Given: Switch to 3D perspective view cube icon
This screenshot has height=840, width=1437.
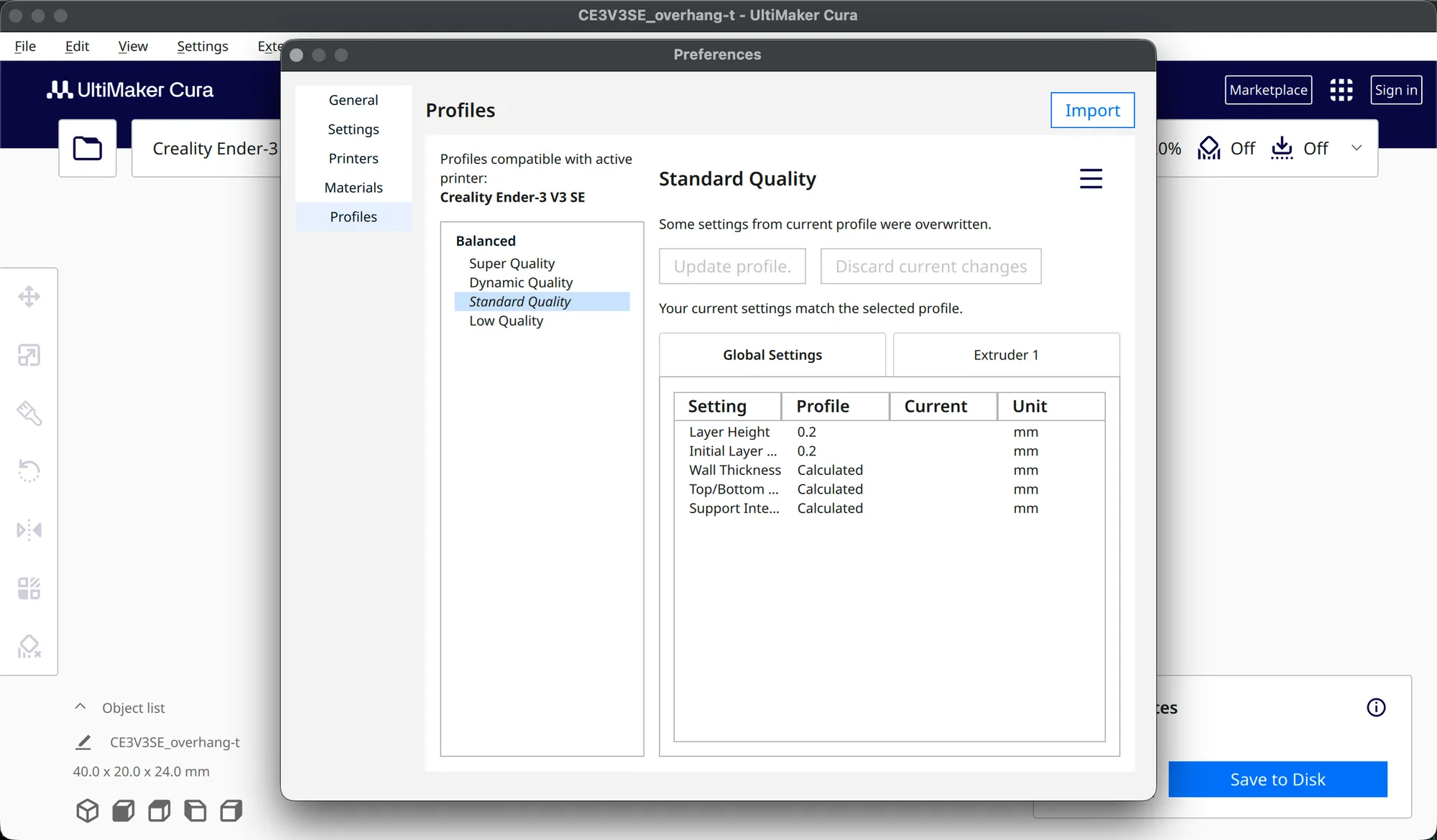Looking at the screenshot, I should pos(88,811).
